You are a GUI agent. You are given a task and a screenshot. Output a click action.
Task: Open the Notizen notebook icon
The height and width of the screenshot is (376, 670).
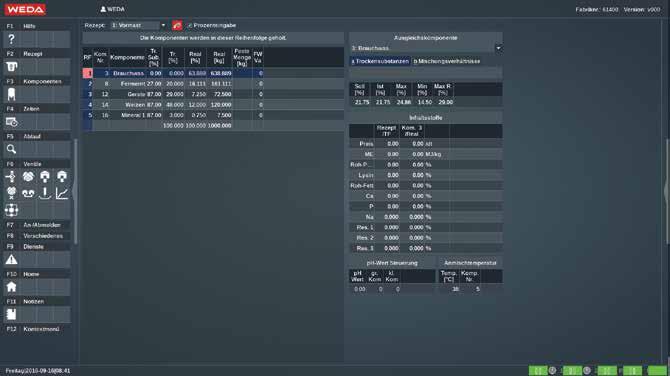(x=12, y=314)
